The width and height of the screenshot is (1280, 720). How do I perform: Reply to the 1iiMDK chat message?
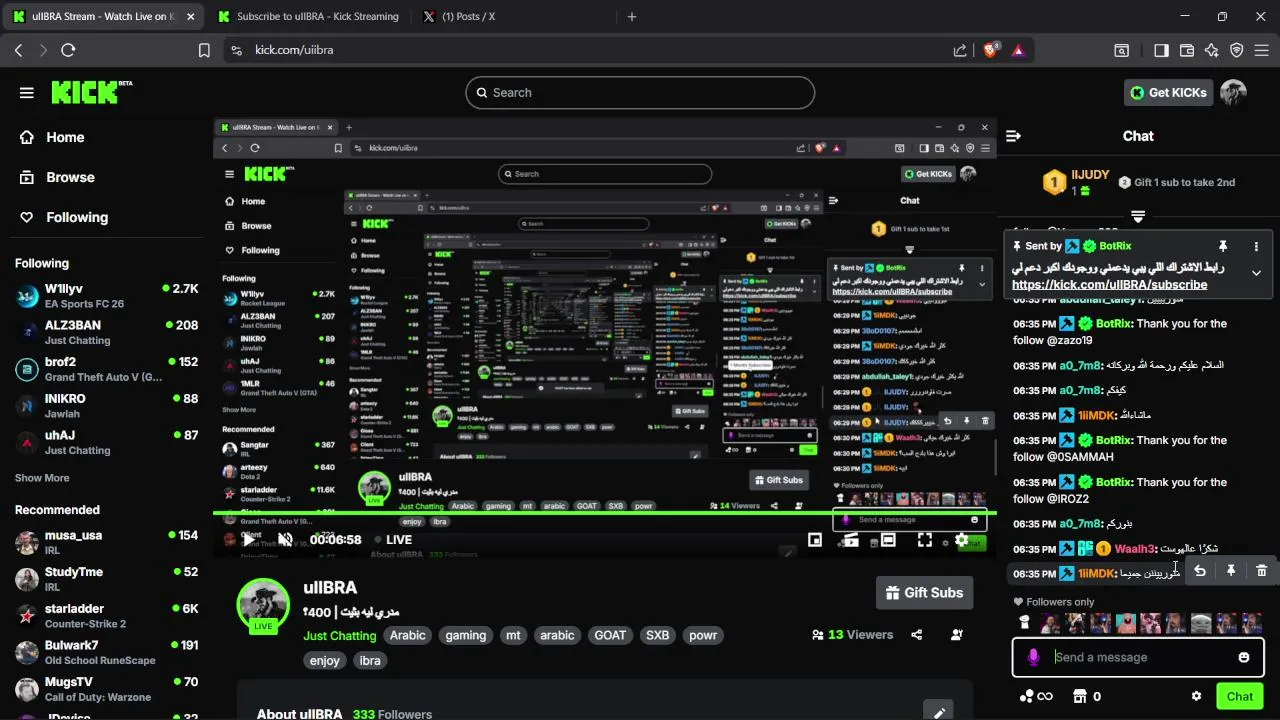coord(1199,570)
